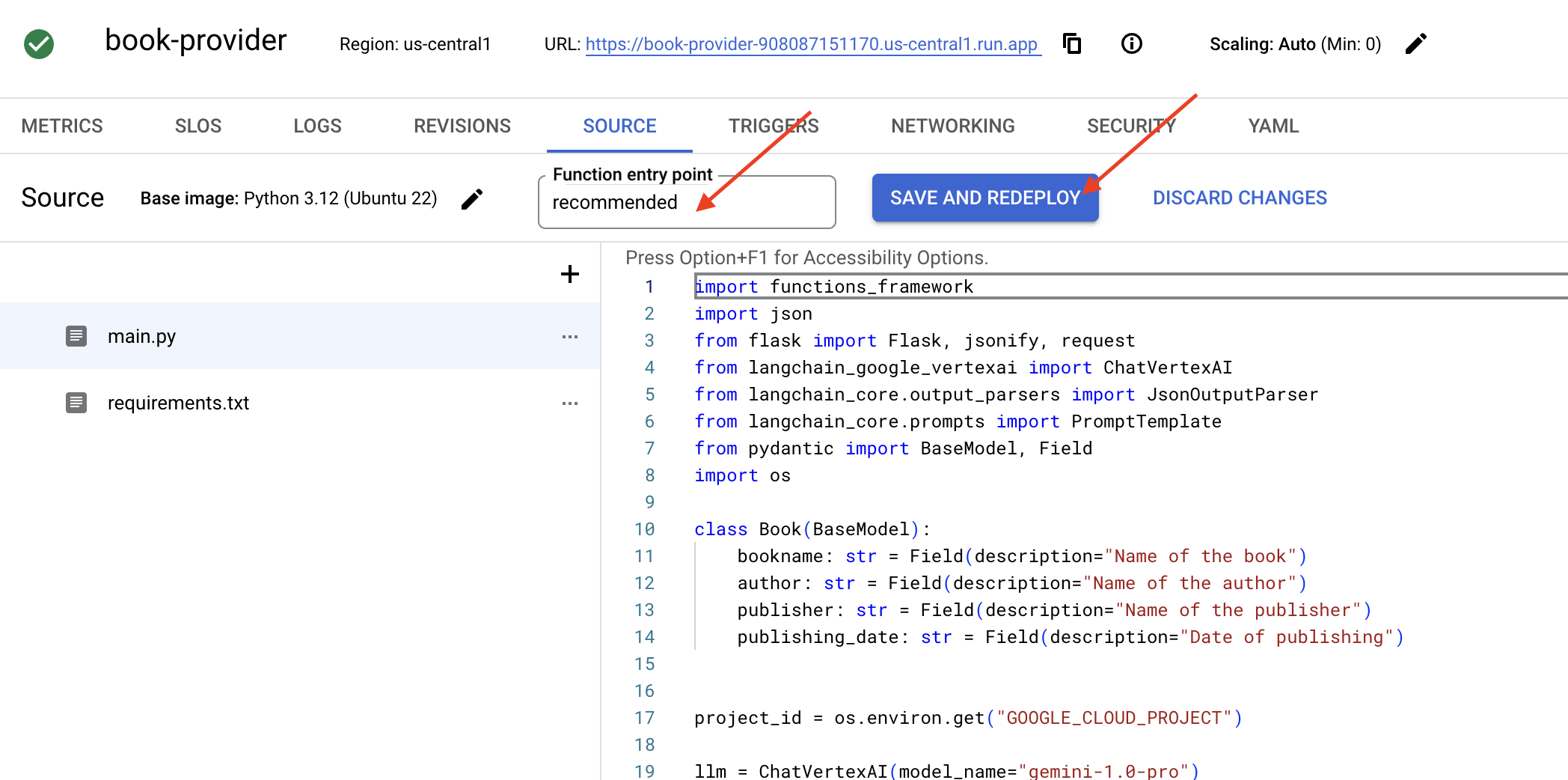Viewport: 1568px width, 780px height.
Task: Open more options for main.py
Action: [569, 337]
